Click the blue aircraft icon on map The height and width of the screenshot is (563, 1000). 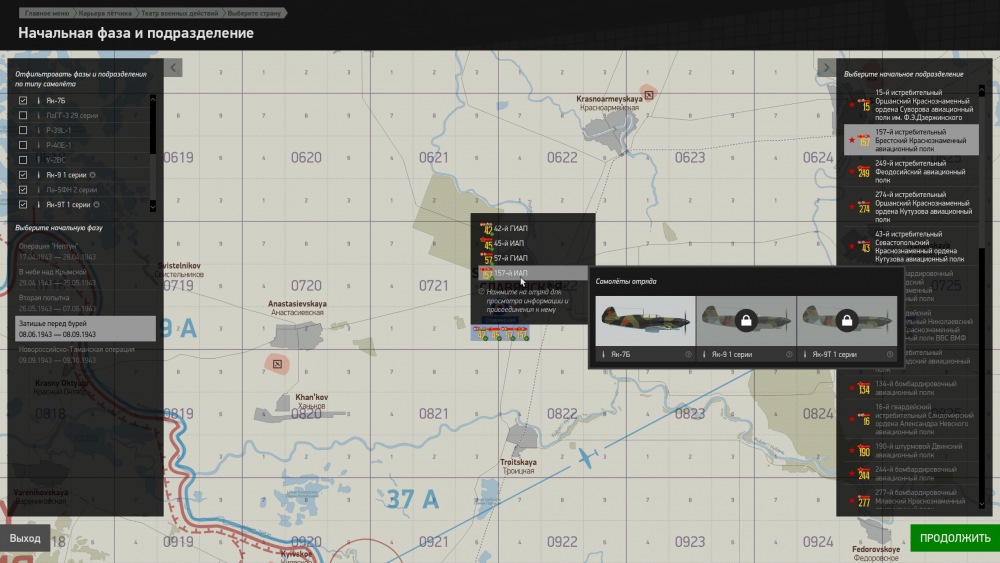click(587, 457)
